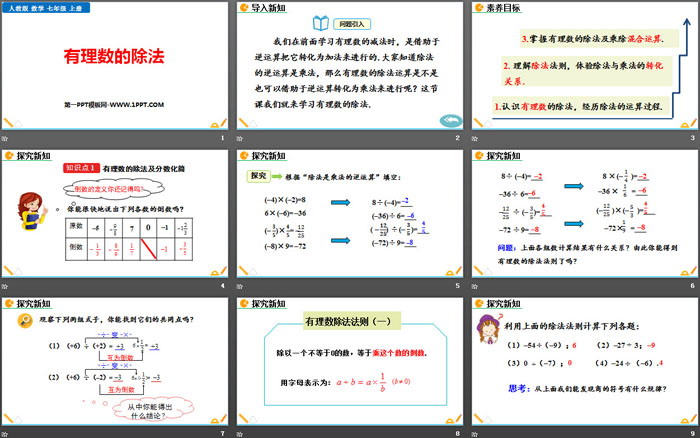This screenshot has width=700, height=438.
Task: Click the blue 思考 text on slide 9
Action: coord(517,388)
